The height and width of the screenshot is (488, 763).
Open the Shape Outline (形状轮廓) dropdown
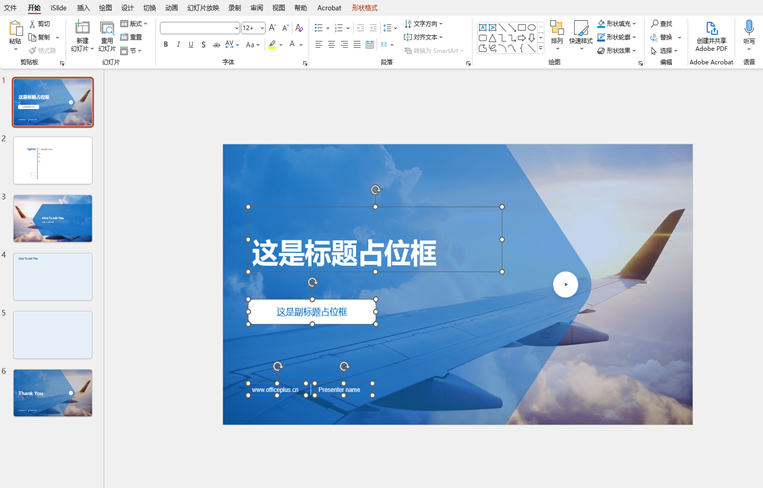617,37
